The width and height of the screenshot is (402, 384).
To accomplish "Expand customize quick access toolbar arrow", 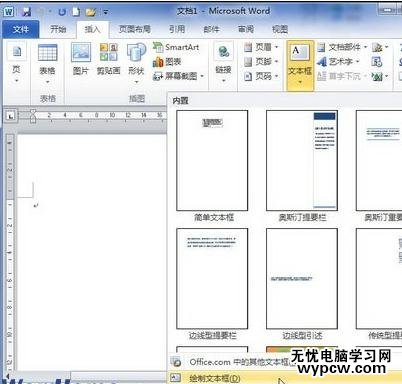I will point(106,13).
